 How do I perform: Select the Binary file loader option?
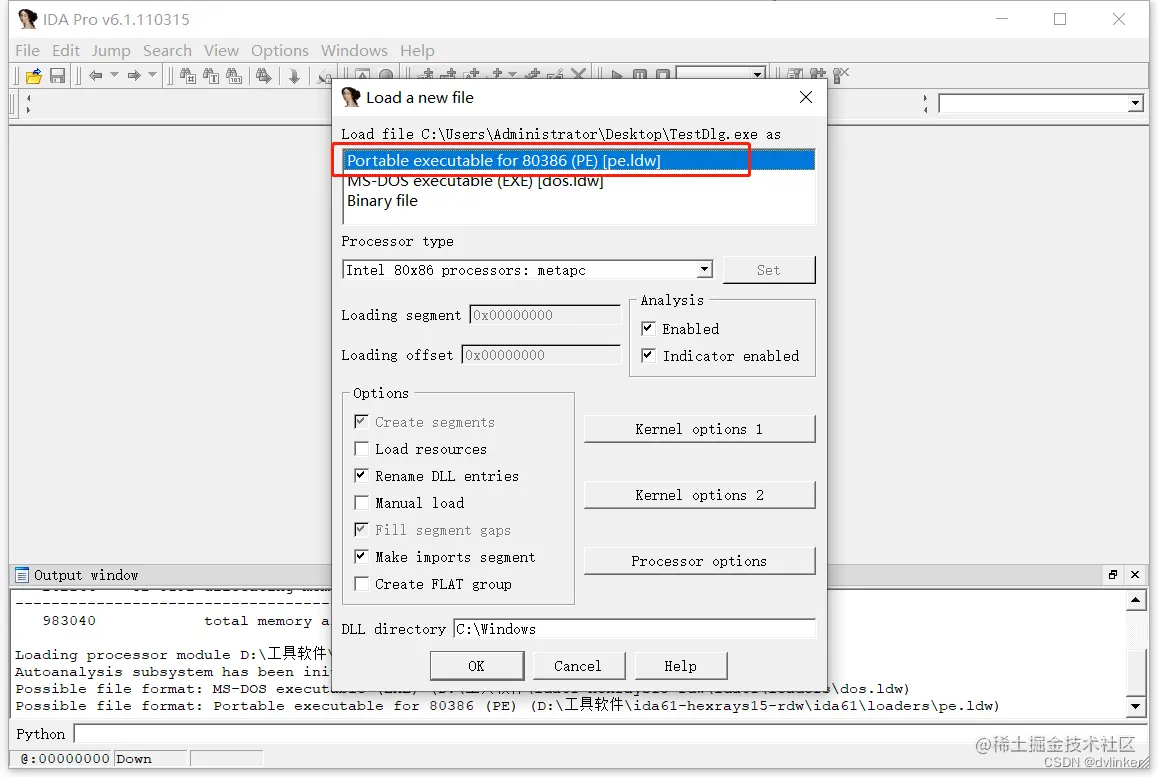point(580,201)
